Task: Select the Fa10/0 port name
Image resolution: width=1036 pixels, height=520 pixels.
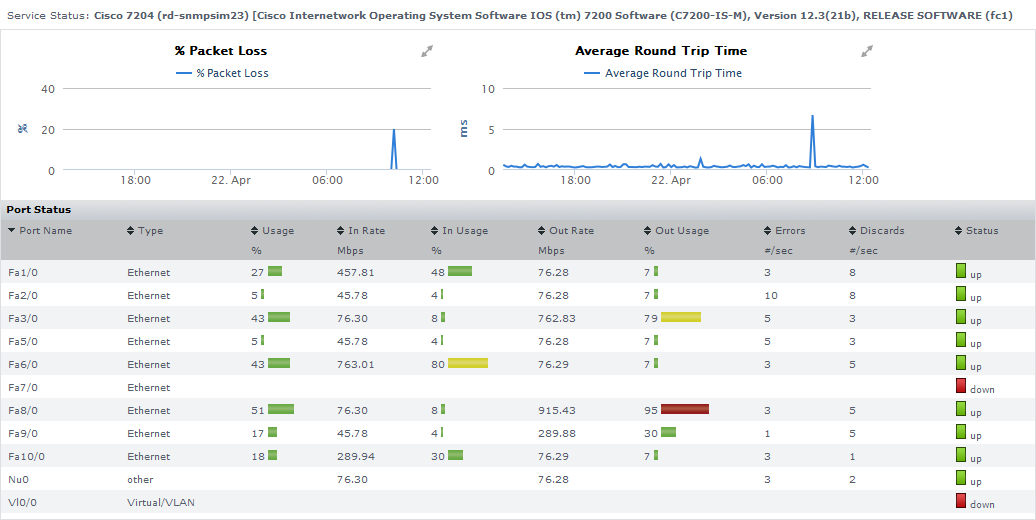Action: point(25,456)
